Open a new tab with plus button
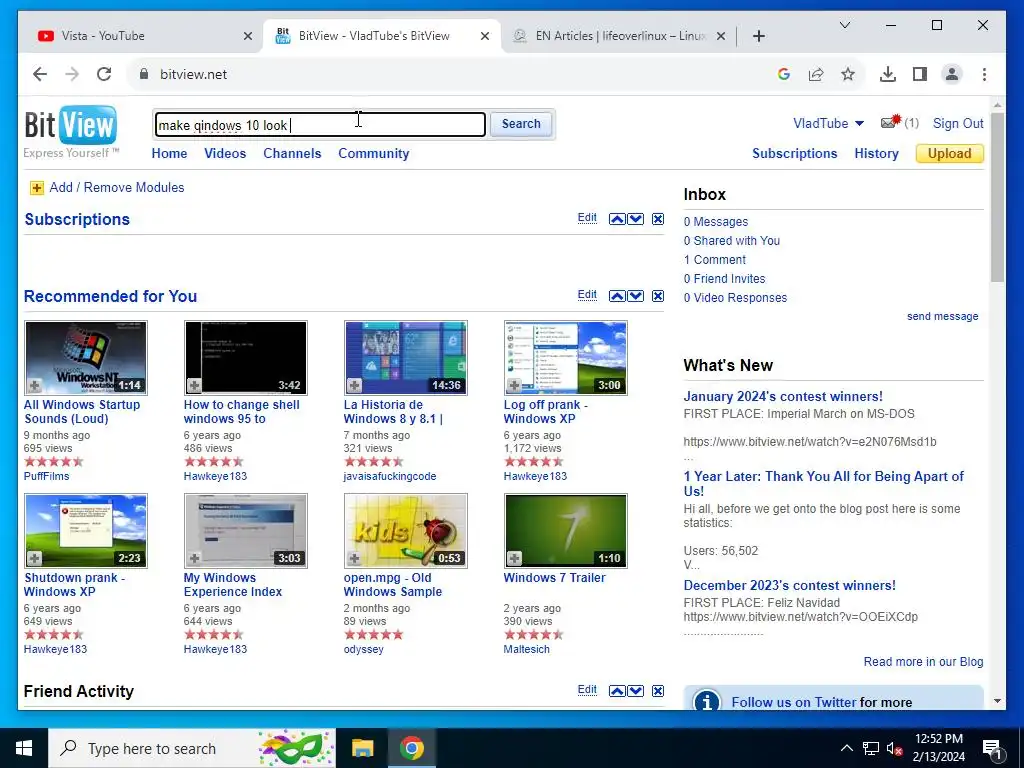The image size is (1024, 768). coord(758,36)
